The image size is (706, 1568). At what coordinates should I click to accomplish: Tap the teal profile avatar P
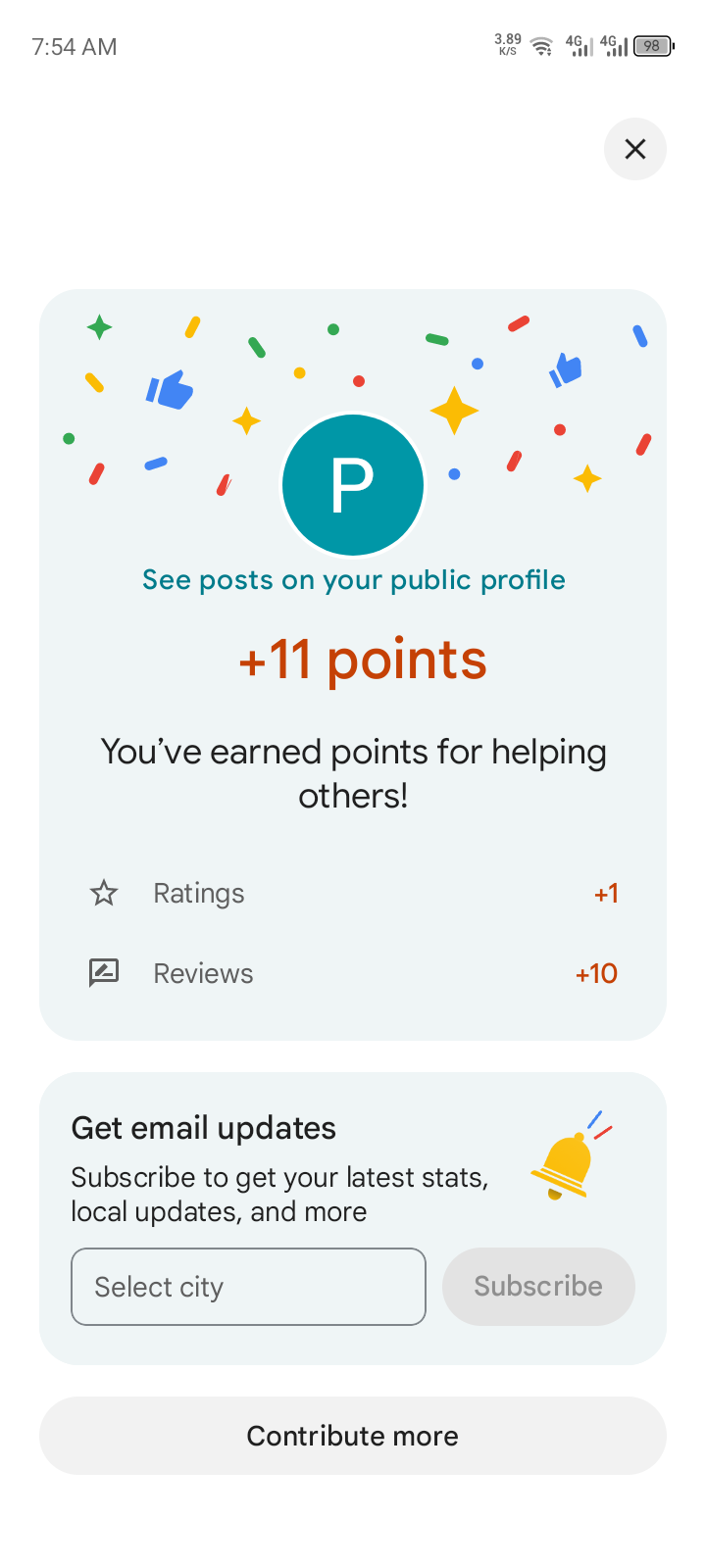click(x=353, y=485)
